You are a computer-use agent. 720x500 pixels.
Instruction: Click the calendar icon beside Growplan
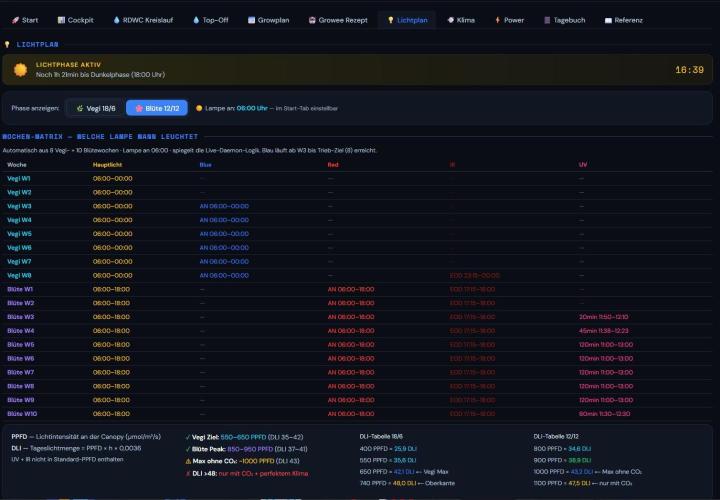251,20
